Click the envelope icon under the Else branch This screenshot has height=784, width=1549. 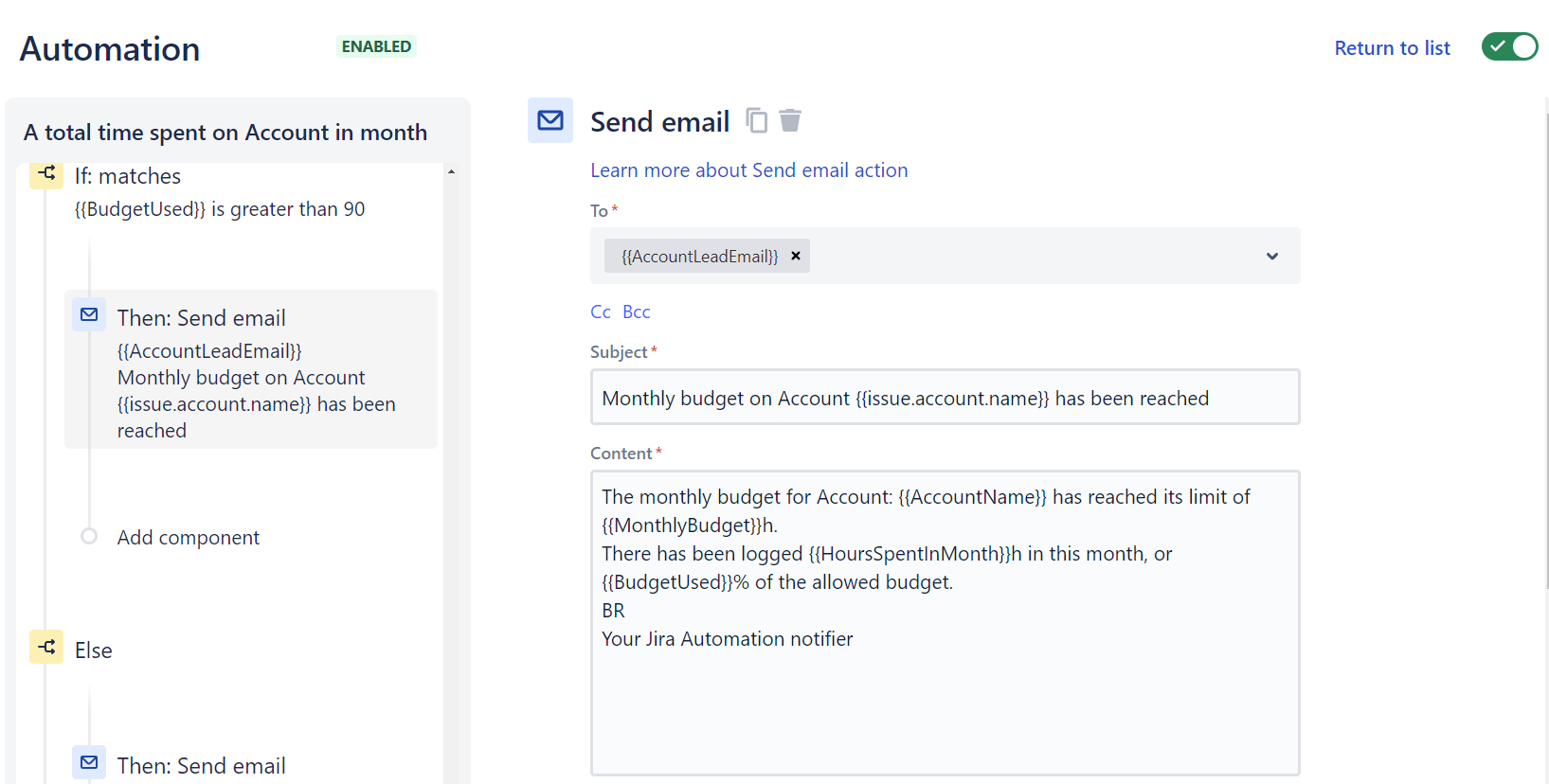click(x=89, y=763)
